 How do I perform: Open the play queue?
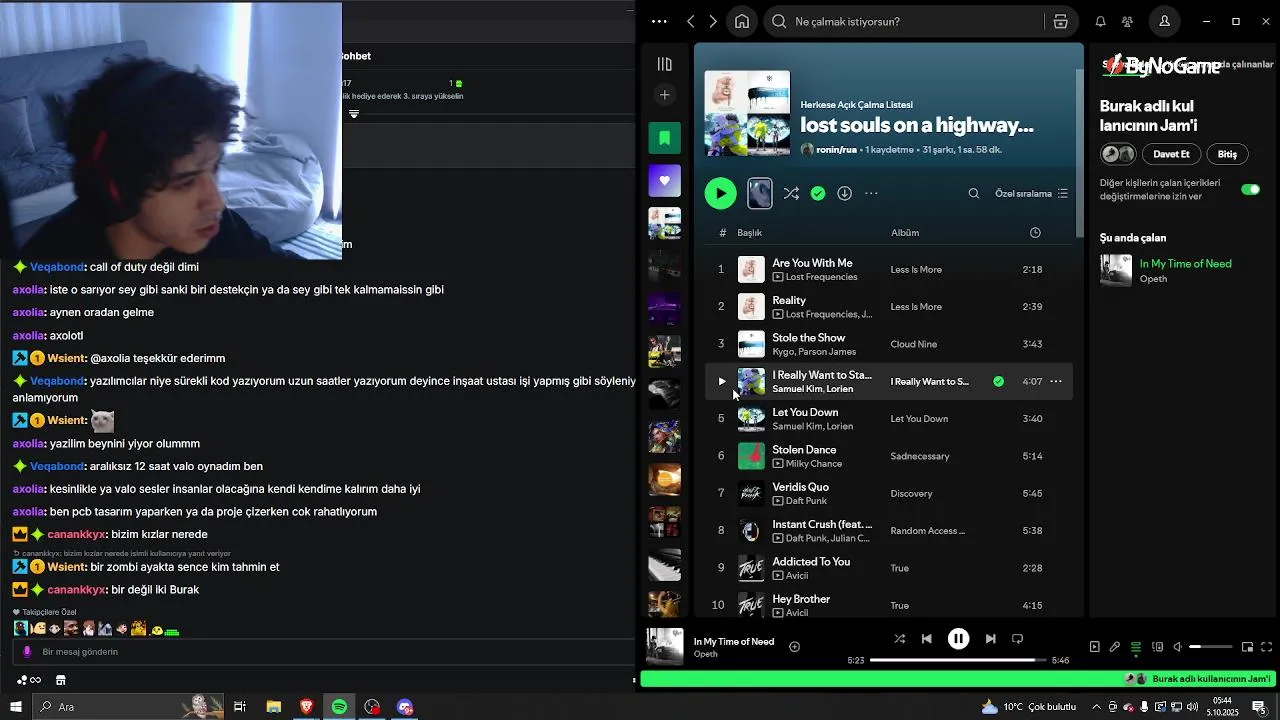(x=1136, y=647)
